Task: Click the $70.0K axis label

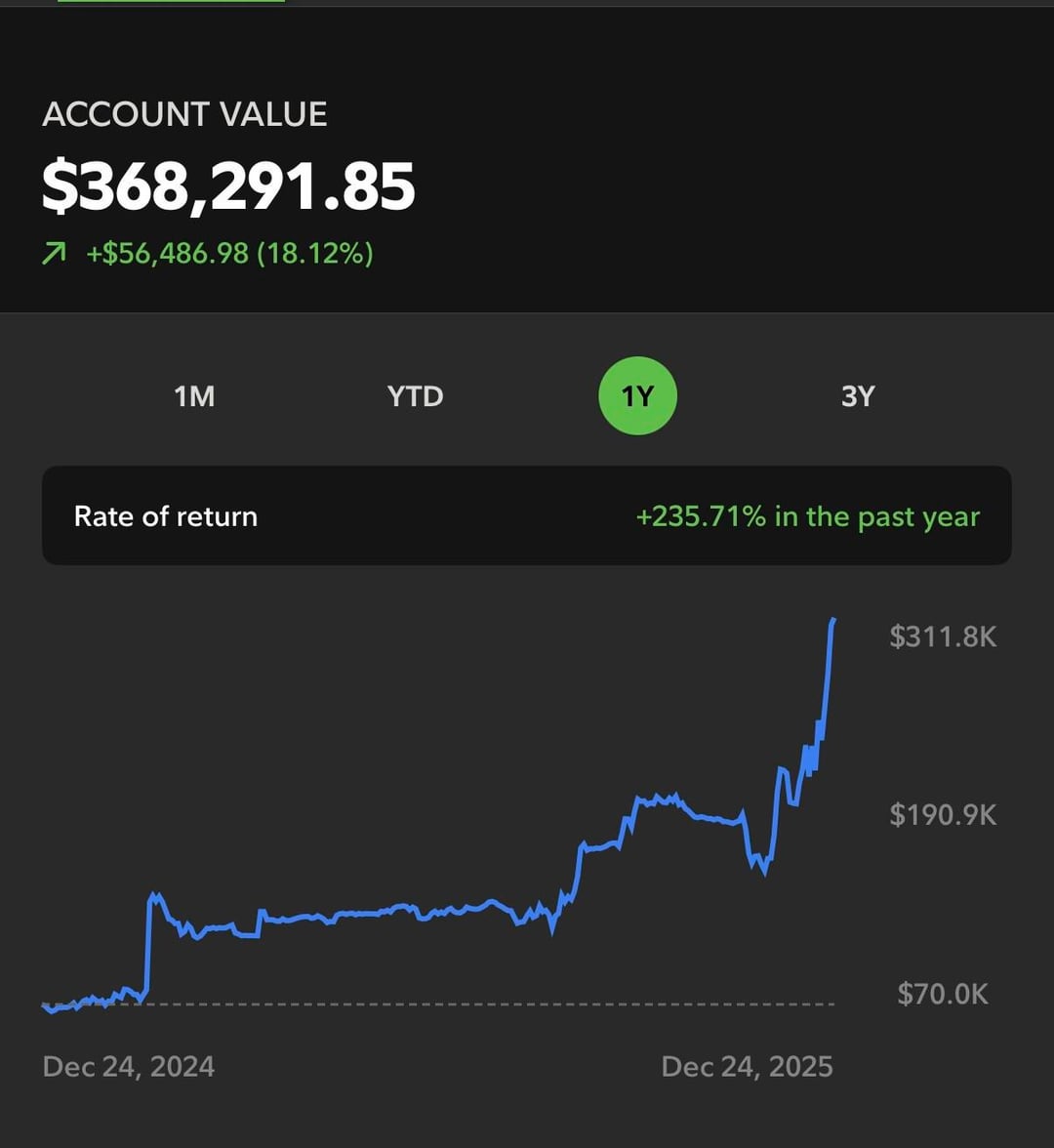Action: pos(943,994)
